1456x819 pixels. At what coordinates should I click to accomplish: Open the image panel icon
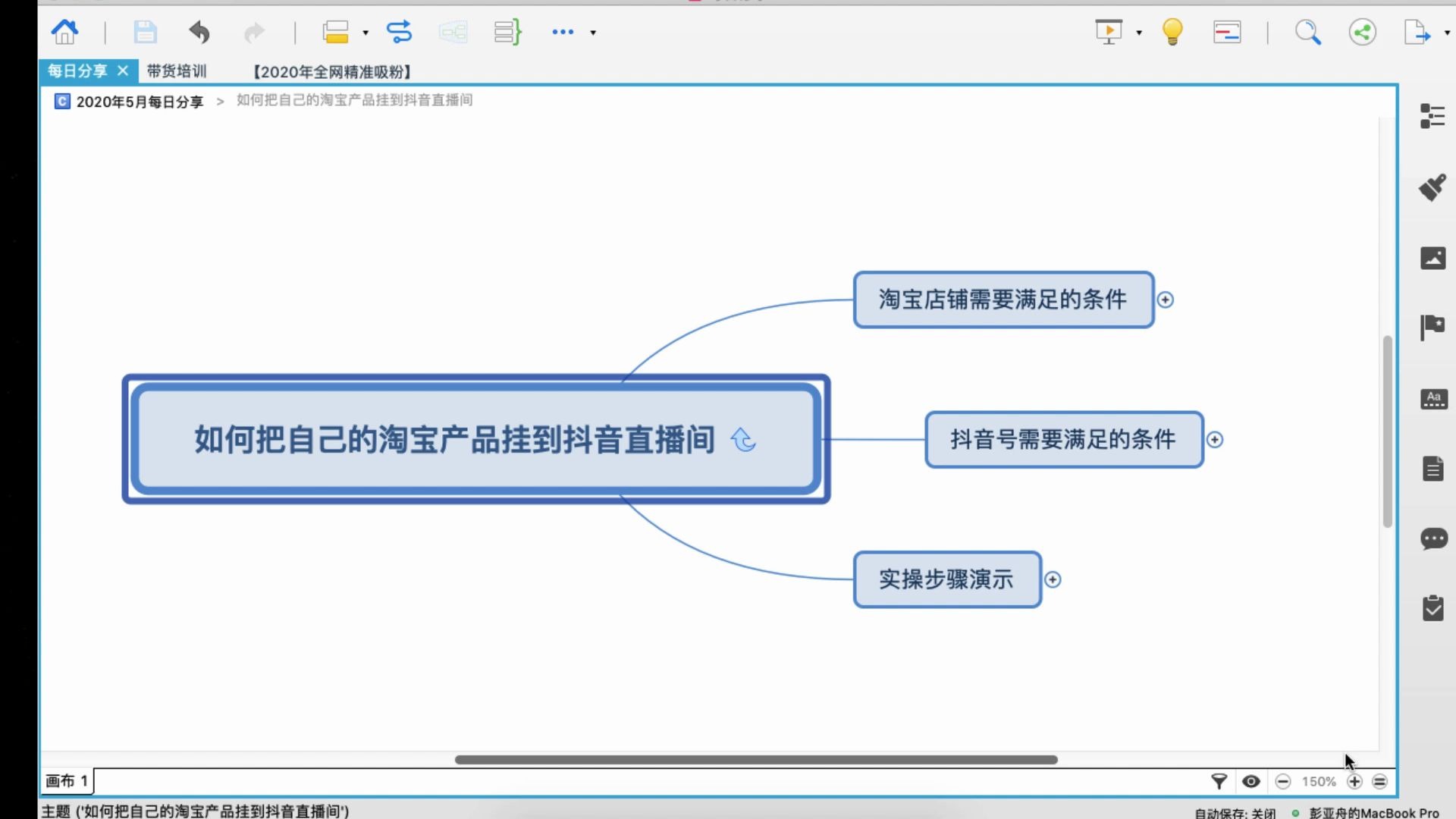coord(1432,258)
